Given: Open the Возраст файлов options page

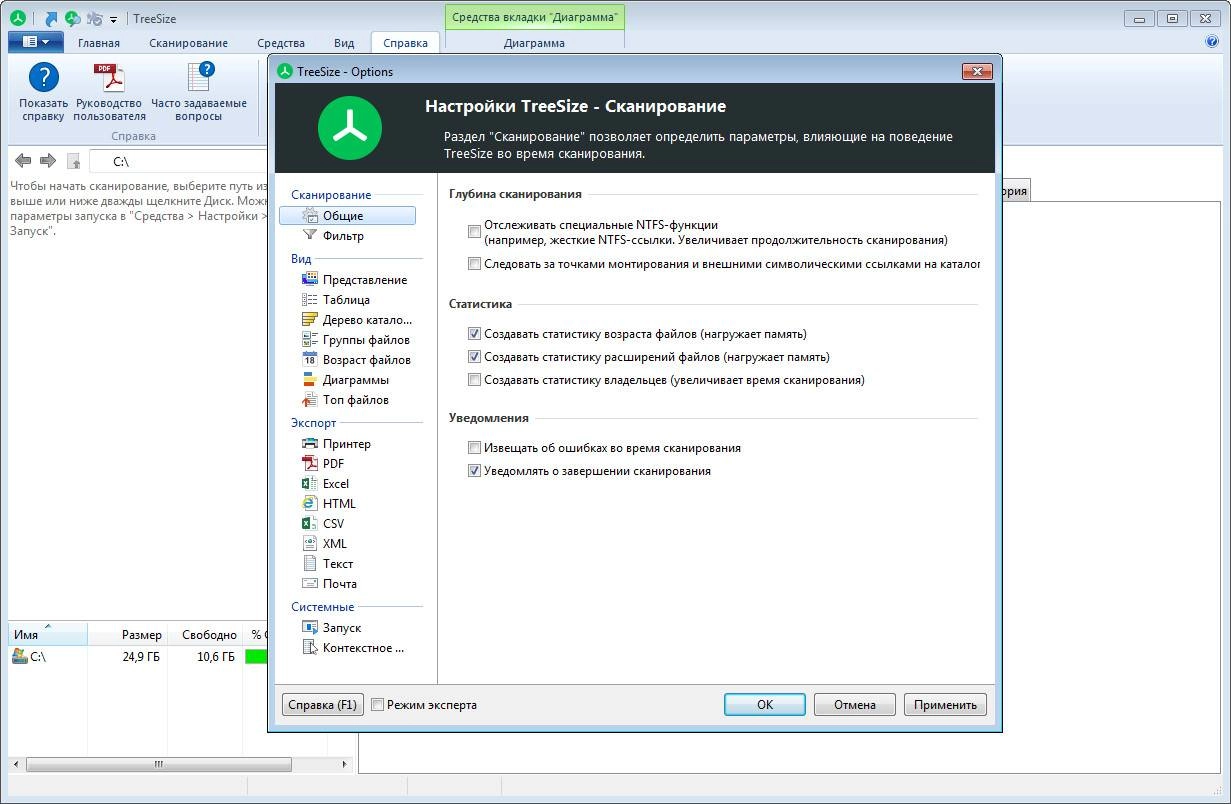Looking at the screenshot, I should coord(356,360).
